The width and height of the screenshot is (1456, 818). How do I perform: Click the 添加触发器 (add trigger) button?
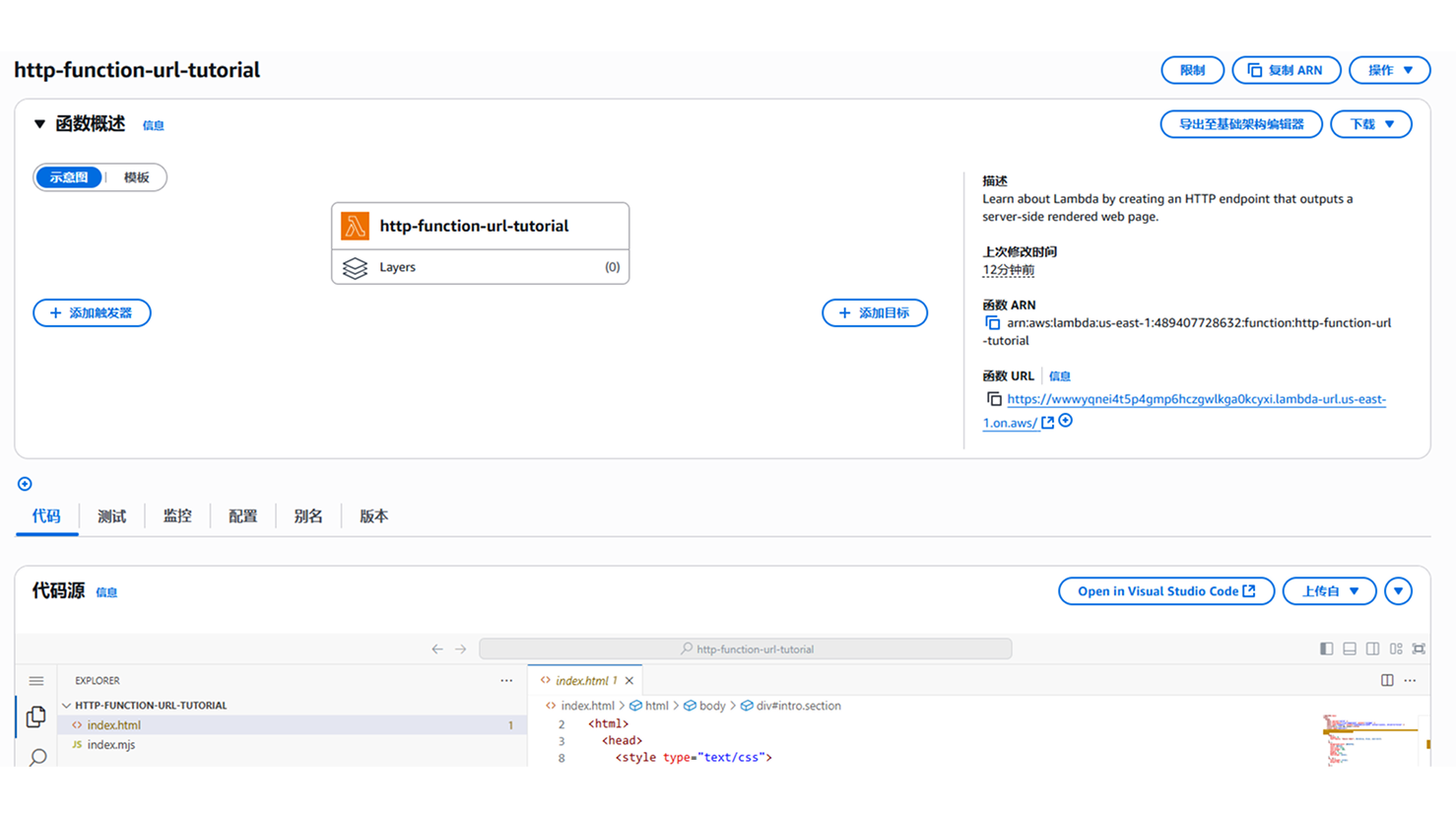(92, 312)
